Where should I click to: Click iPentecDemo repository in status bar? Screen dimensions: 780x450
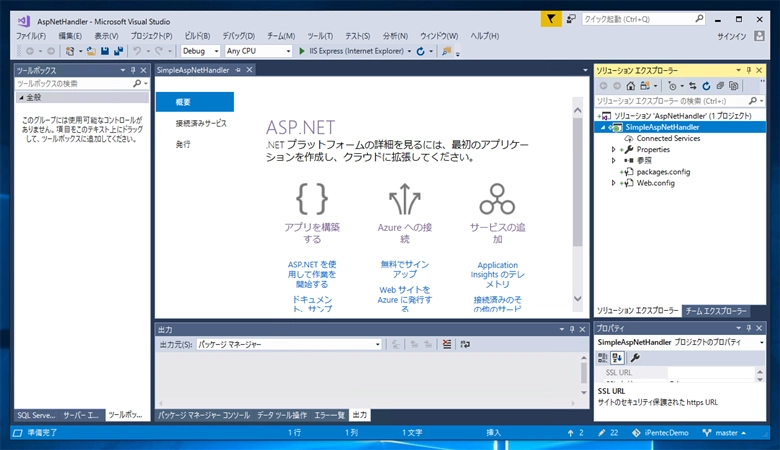click(660, 433)
